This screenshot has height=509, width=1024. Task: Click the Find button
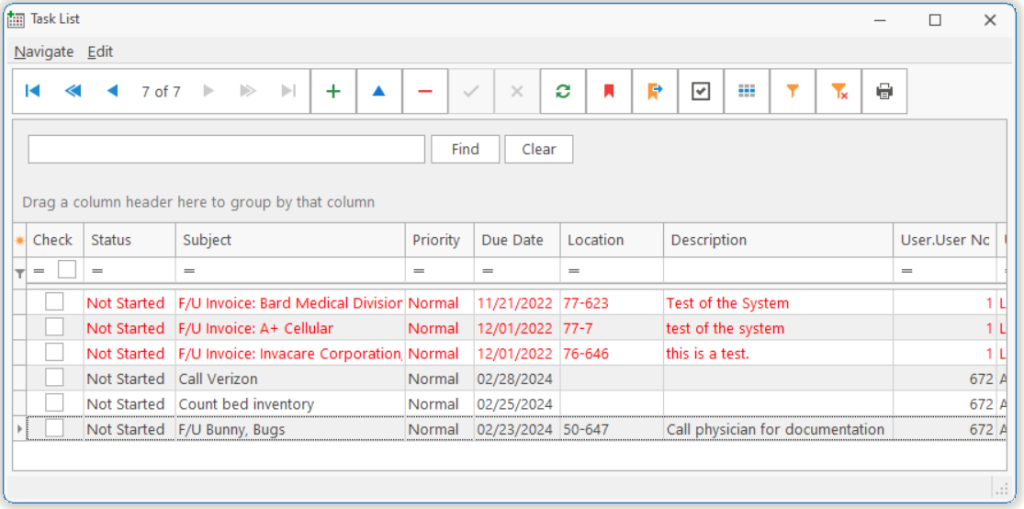click(465, 149)
